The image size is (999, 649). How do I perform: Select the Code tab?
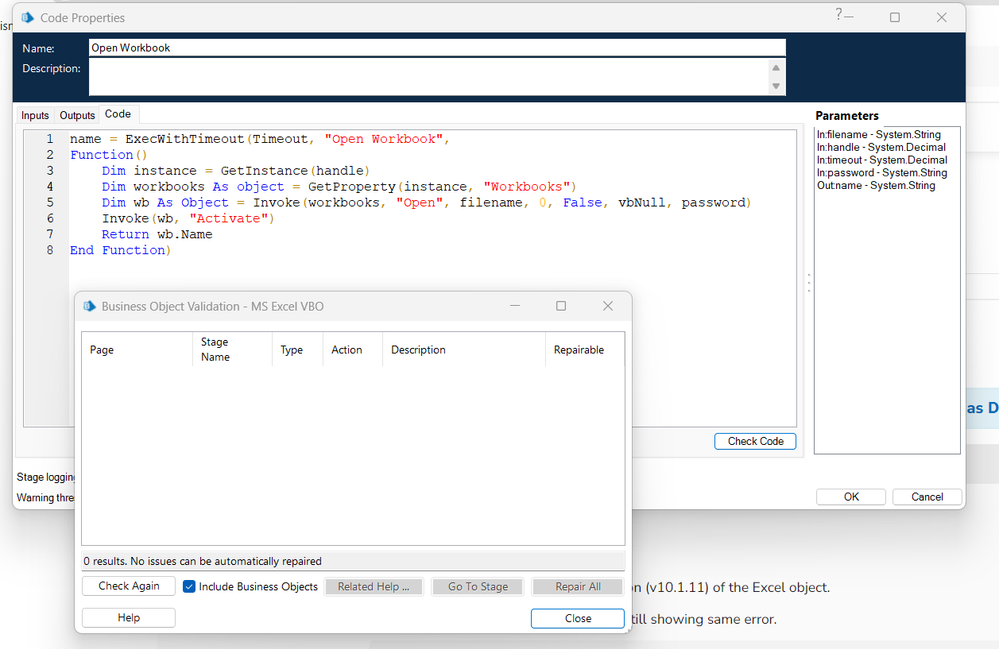tap(118, 115)
